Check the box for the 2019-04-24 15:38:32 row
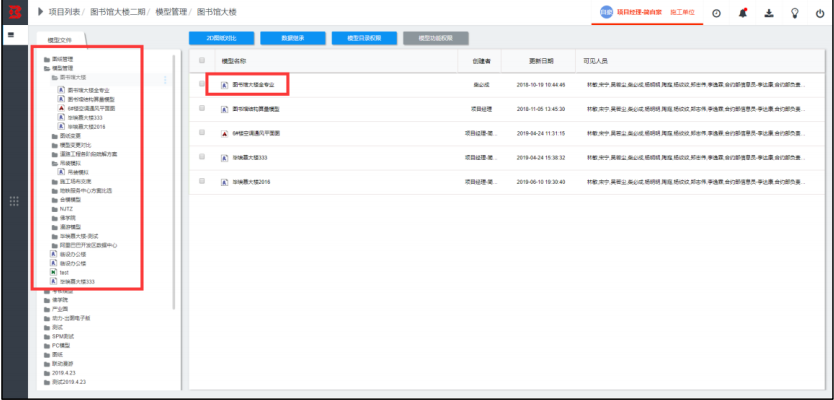834x400 pixels. pos(202,157)
